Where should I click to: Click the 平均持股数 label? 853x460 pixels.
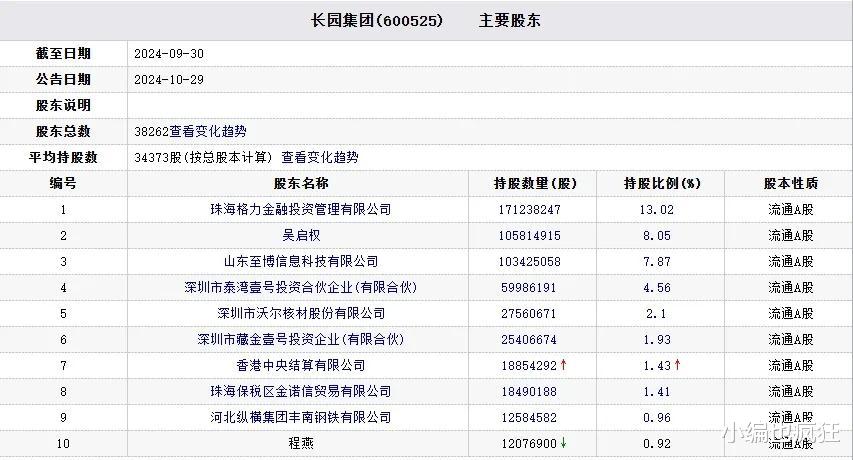[63, 158]
